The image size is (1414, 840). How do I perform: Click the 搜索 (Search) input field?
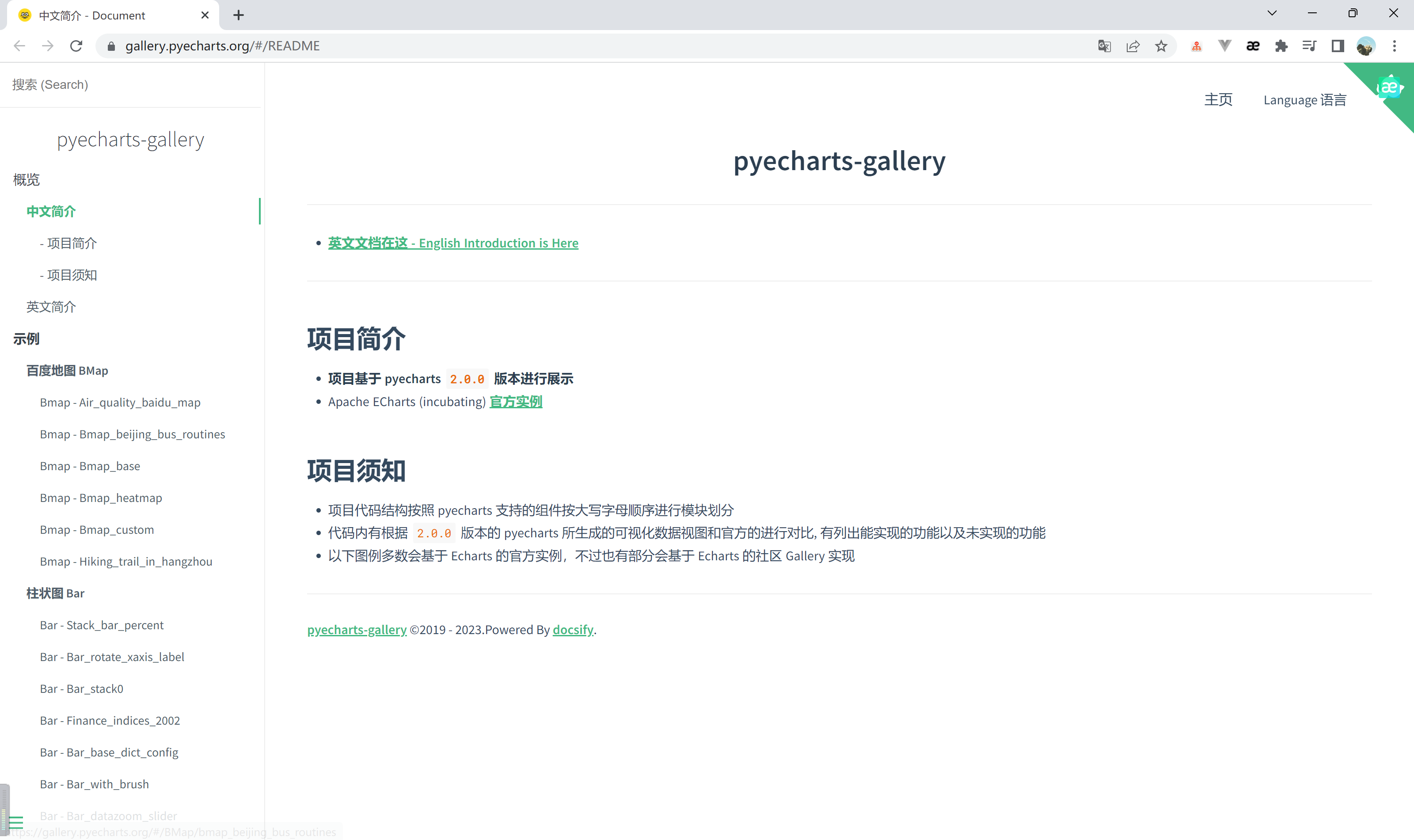pos(130,85)
